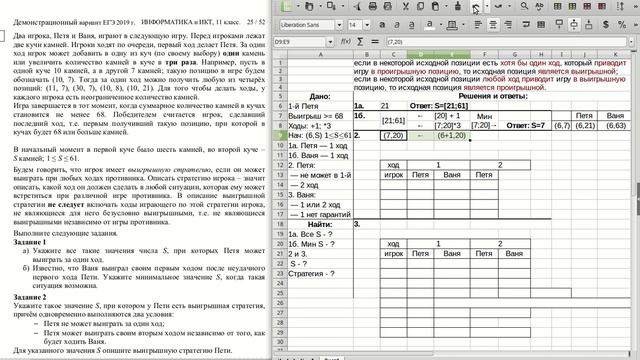The width and height of the screenshot is (640, 360).
Task: Select row header 25
Action: click(280, 293)
